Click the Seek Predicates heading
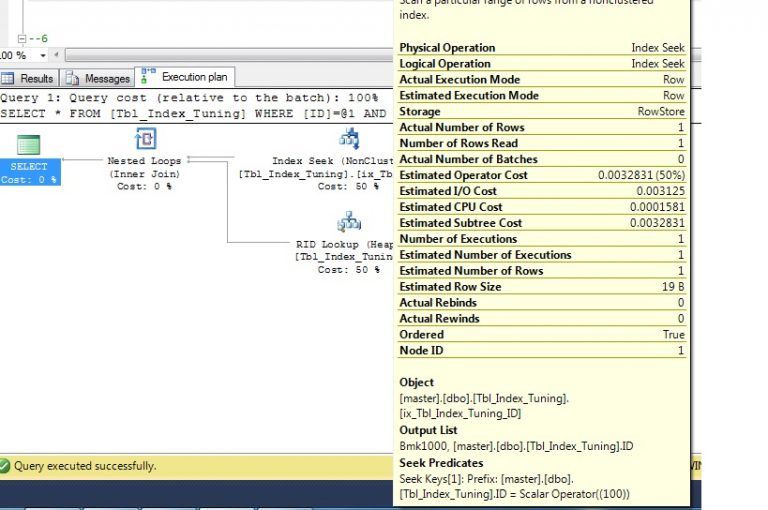 441,463
